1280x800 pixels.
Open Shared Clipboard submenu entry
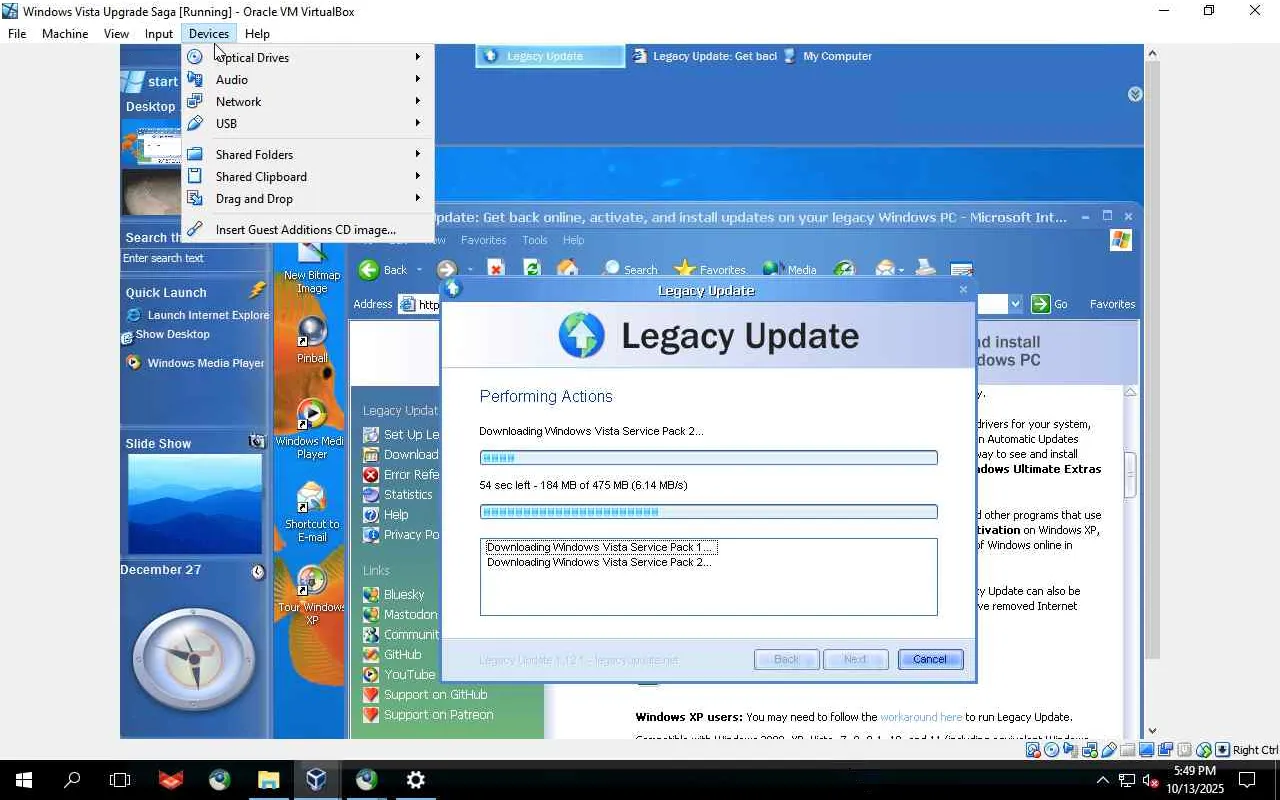click(307, 176)
